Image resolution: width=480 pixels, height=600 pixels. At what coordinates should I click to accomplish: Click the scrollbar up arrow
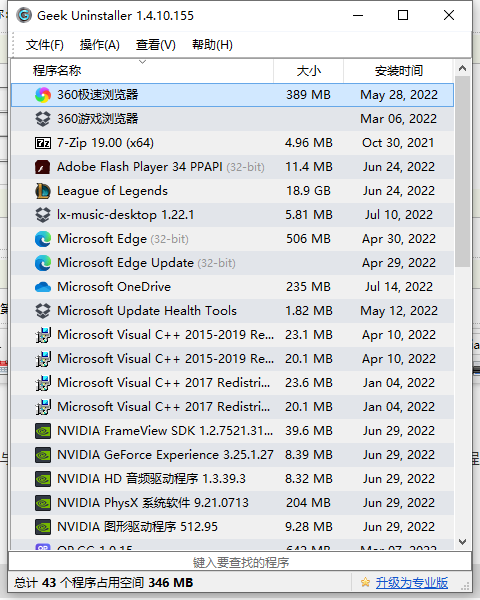[x=462, y=68]
